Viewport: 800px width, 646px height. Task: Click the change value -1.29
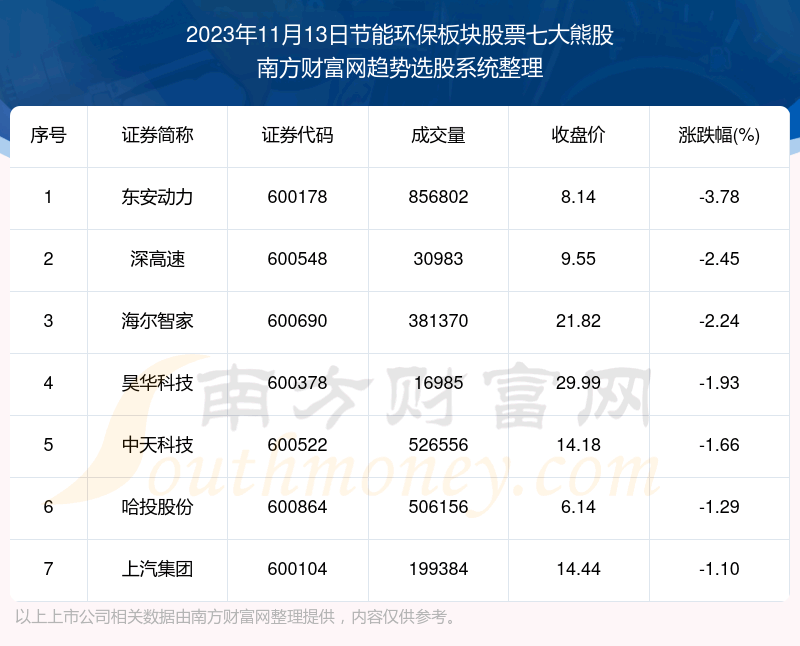coord(719,507)
